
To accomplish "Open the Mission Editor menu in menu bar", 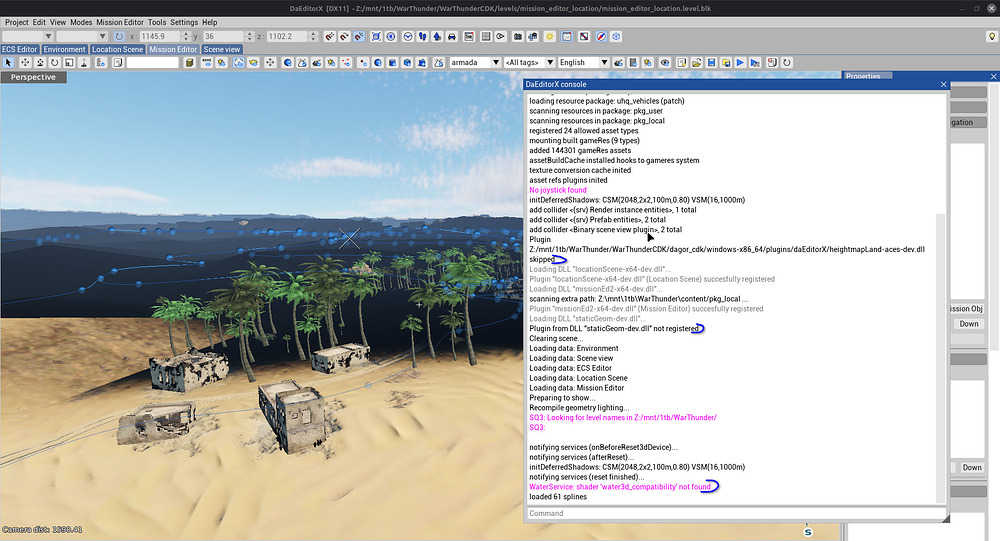I will [x=120, y=22].
